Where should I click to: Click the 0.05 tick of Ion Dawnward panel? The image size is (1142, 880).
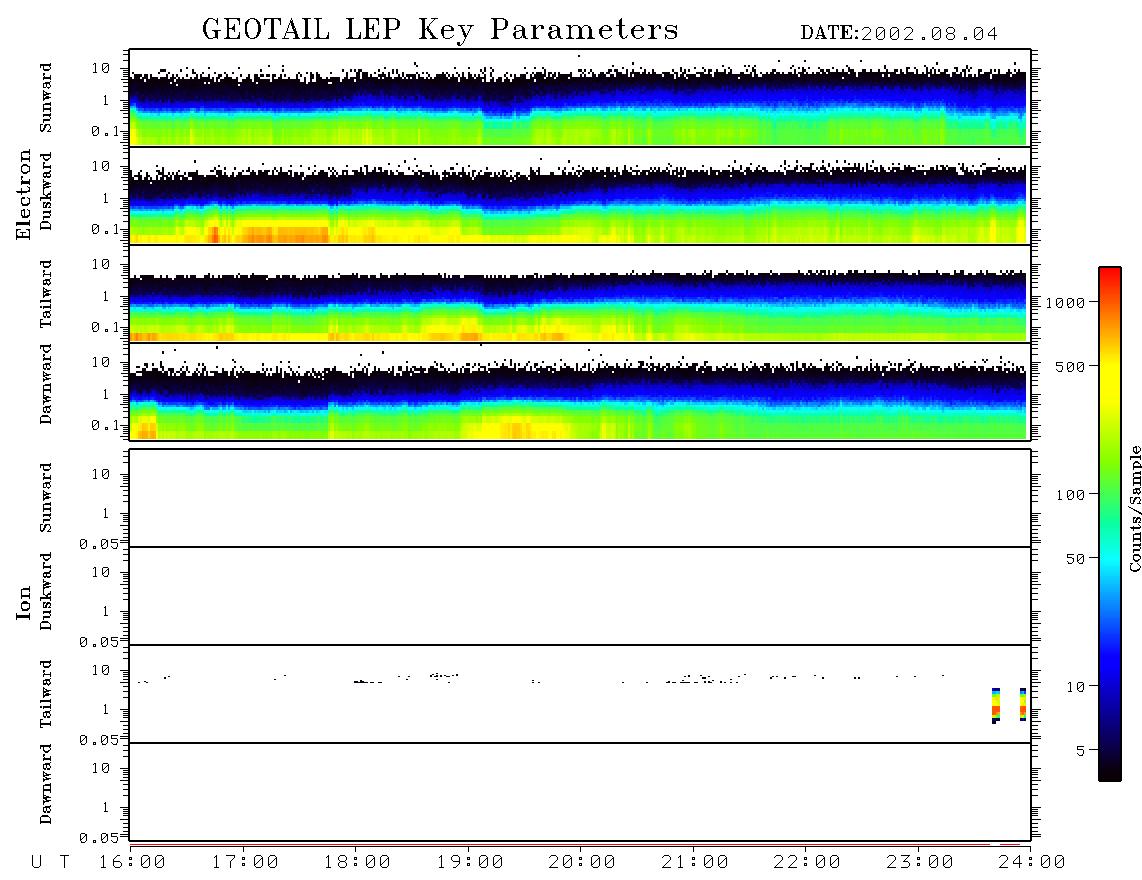click(x=98, y=838)
